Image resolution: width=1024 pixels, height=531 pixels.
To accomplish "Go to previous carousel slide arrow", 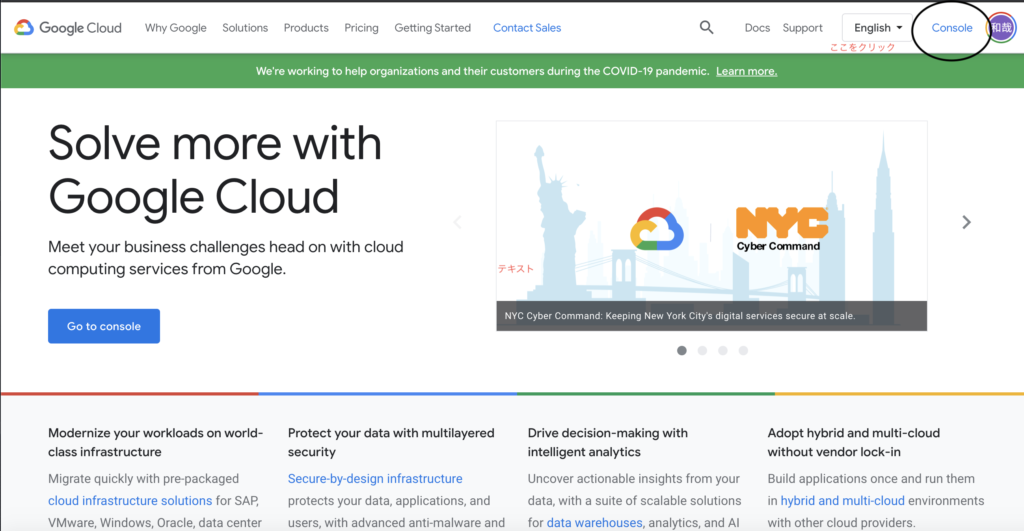I will tap(458, 222).
